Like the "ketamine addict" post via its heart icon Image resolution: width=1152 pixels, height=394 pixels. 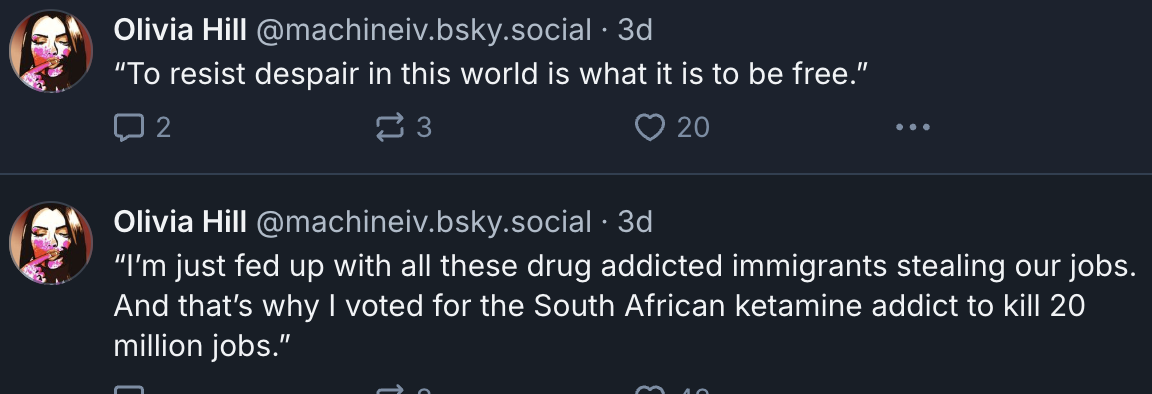click(649, 390)
